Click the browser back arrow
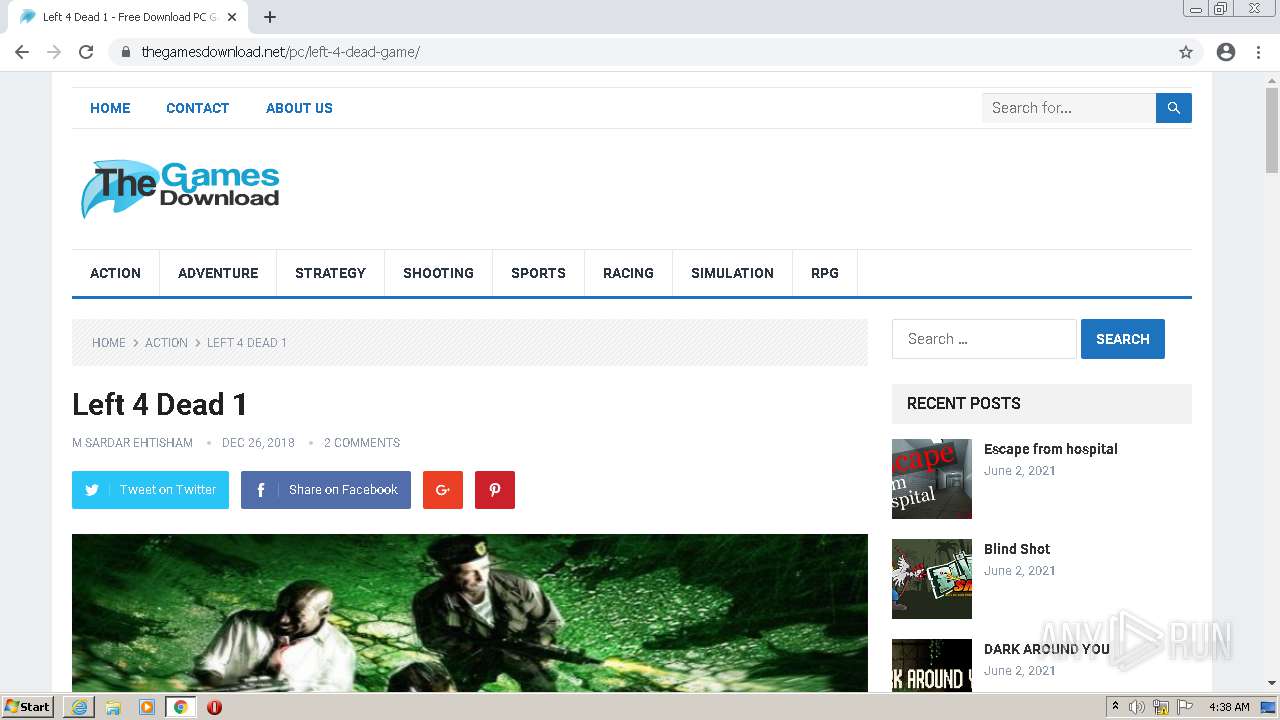The image size is (1280, 720). [x=22, y=52]
